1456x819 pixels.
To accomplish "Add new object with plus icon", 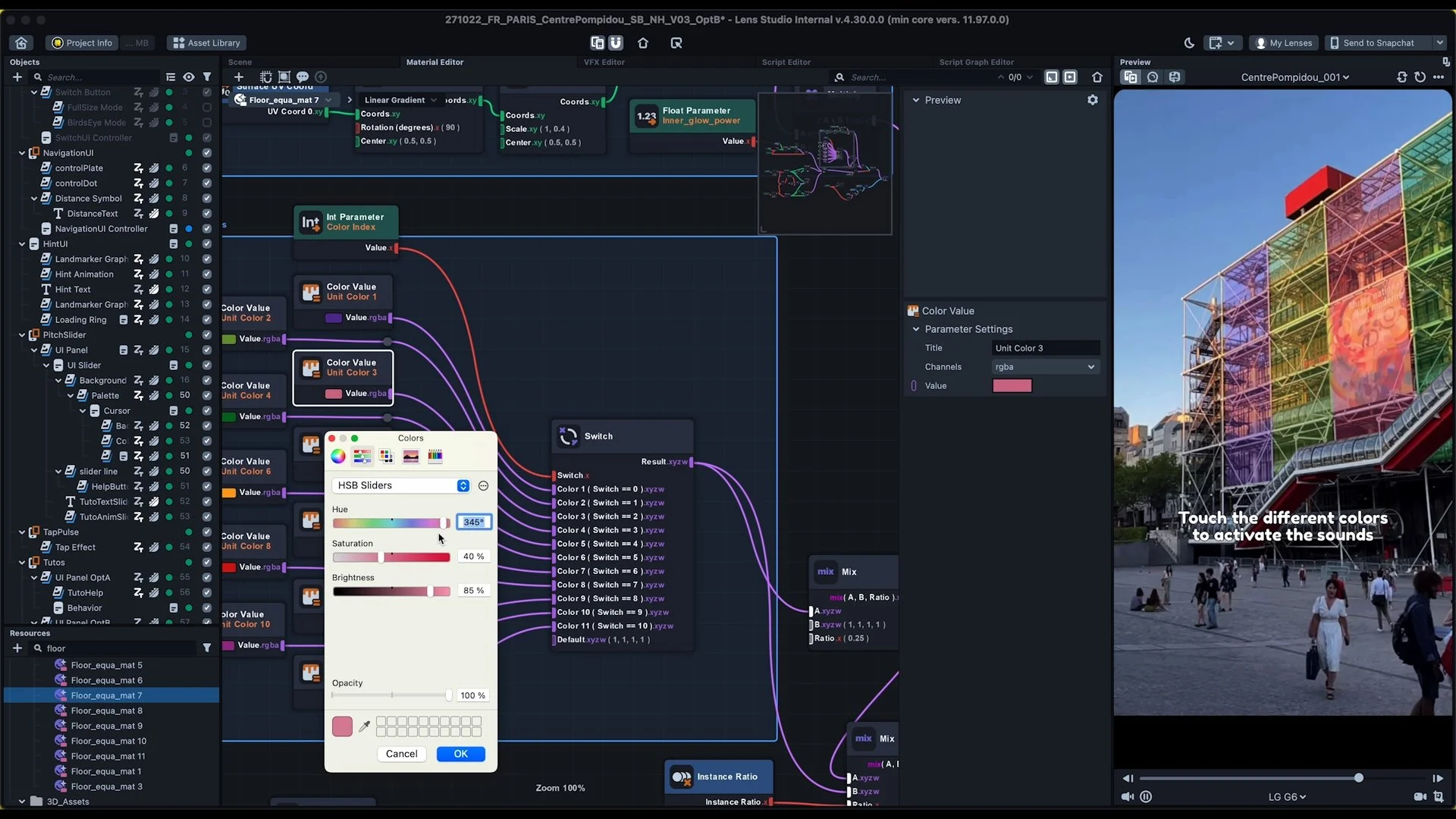I will coord(17,77).
